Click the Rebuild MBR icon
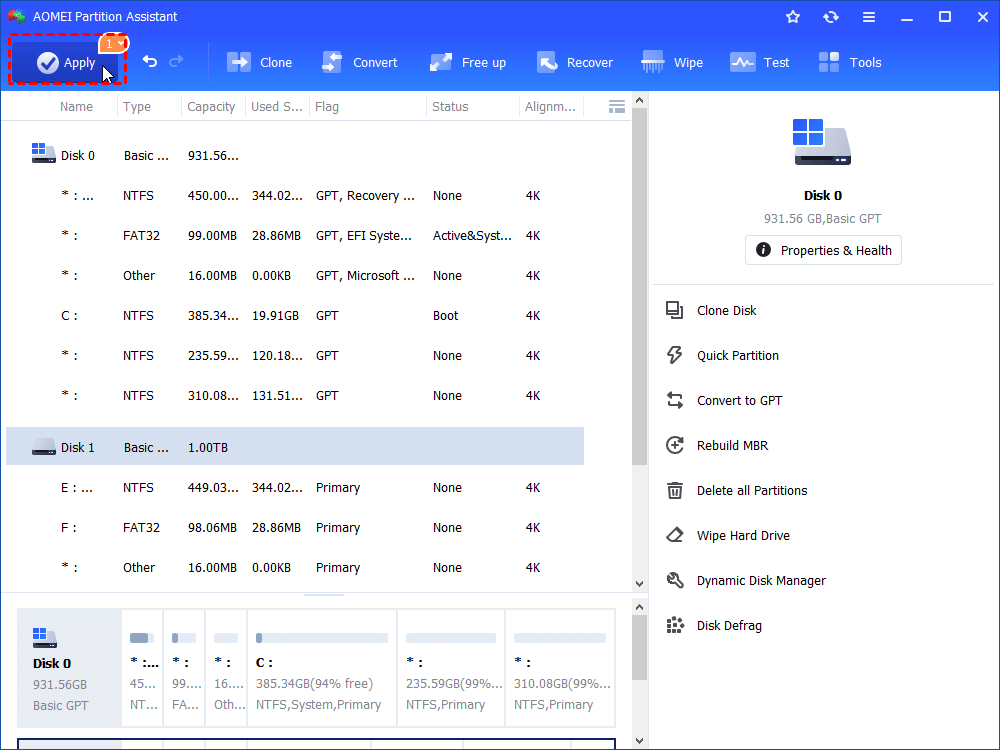1000x750 pixels. point(675,445)
